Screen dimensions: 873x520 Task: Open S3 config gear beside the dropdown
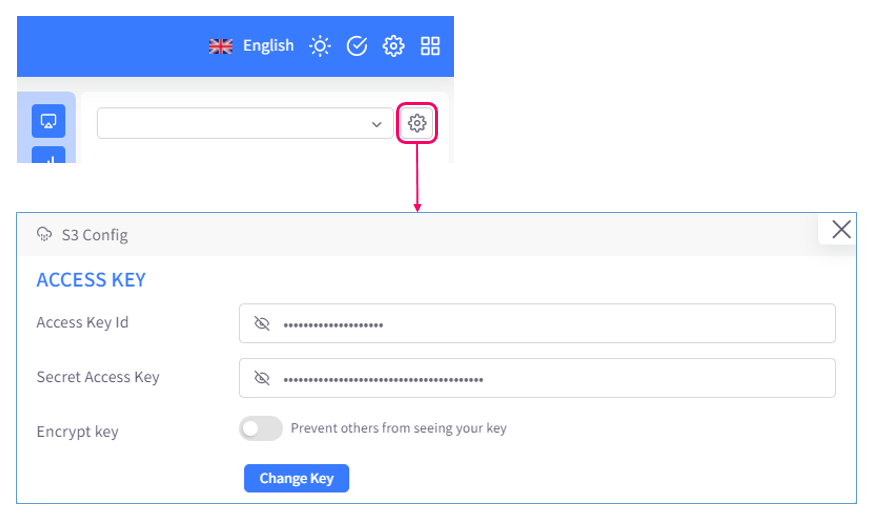417,123
